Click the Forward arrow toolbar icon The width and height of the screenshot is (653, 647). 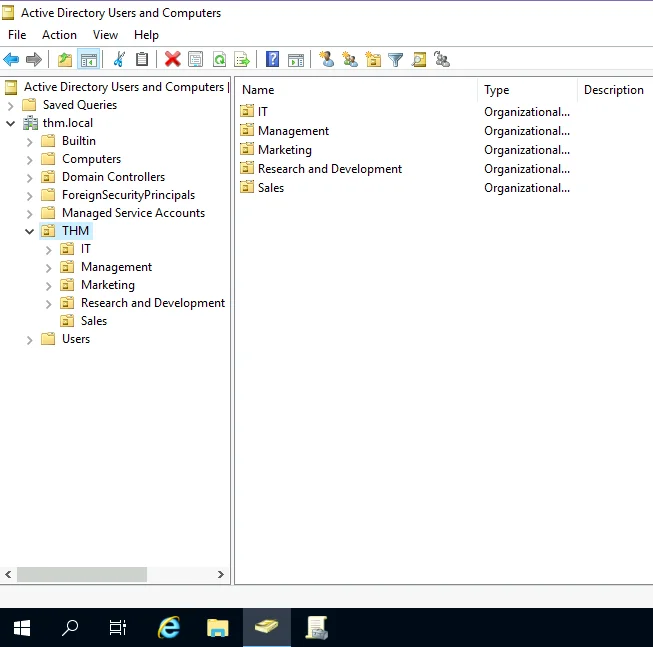[x=34, y=60]
